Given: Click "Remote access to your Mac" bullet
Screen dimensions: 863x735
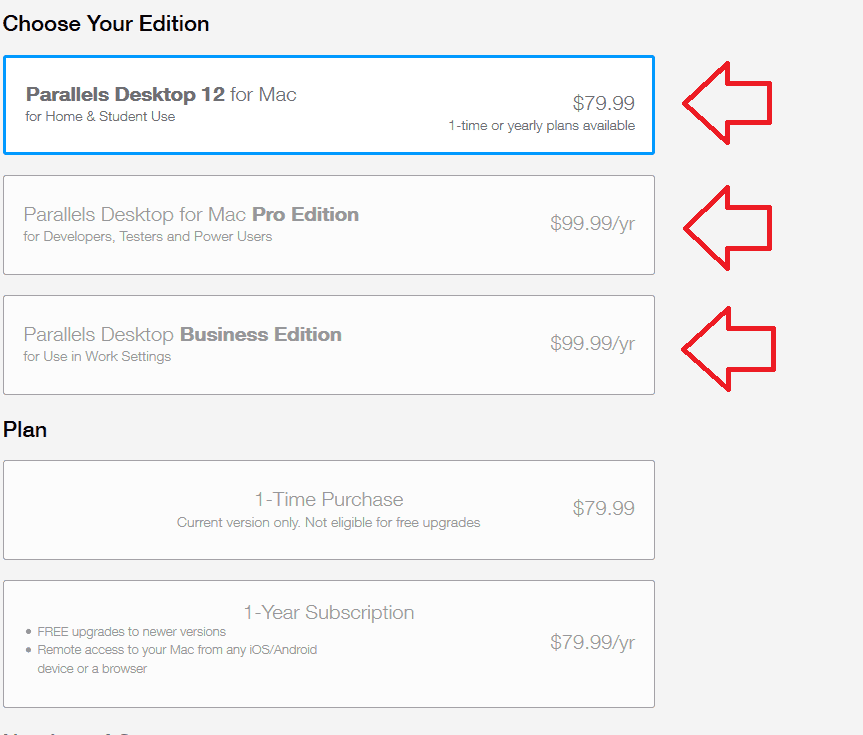Looking at the screenshot, I should point(177,659).
